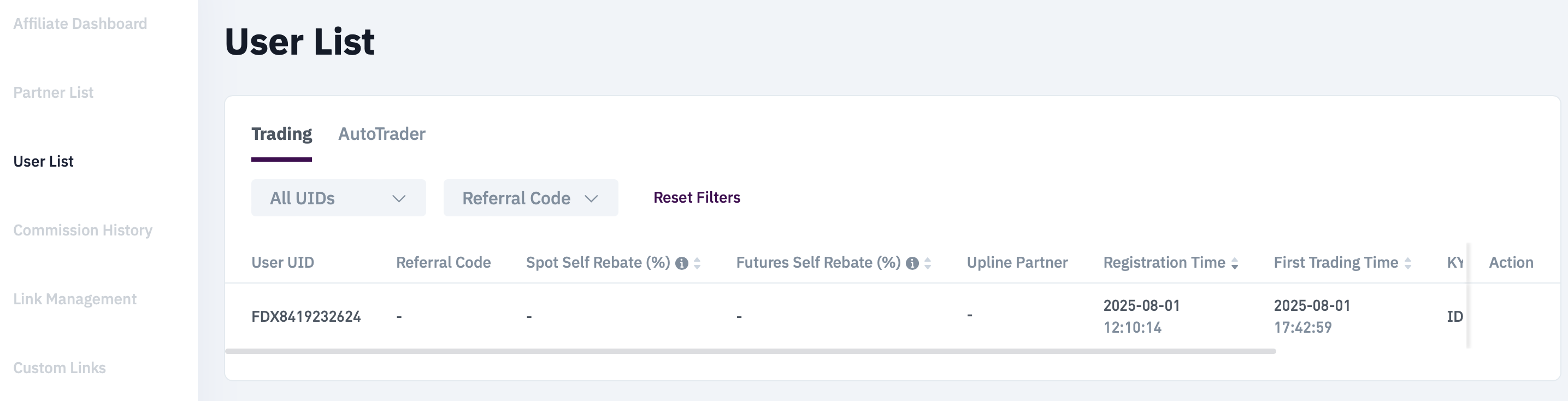The width and height of the screenshot is (1568, 401).
Task: Expand the Referral Code filter dropdown
Action: pyautogui.click(x=530, y=198)
